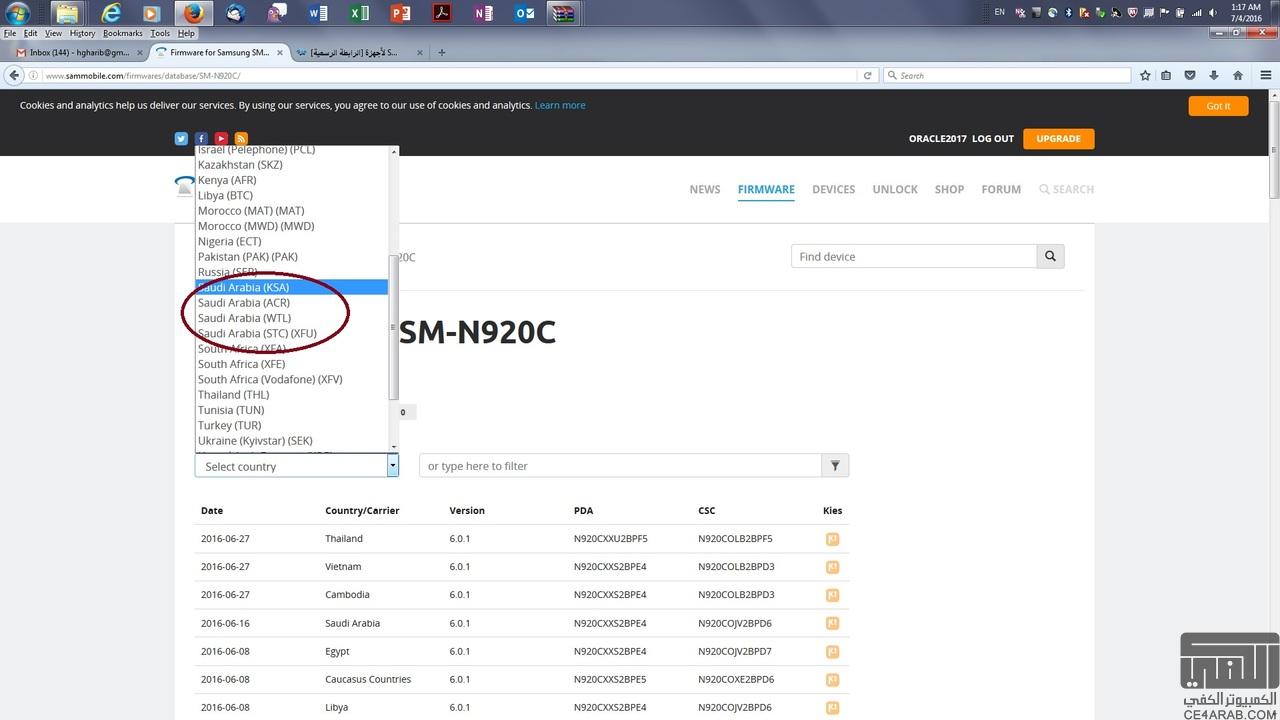Screen dimensions: 1280x720
Task: Open Microsoft Word from the taskbar
Action: 318,14
